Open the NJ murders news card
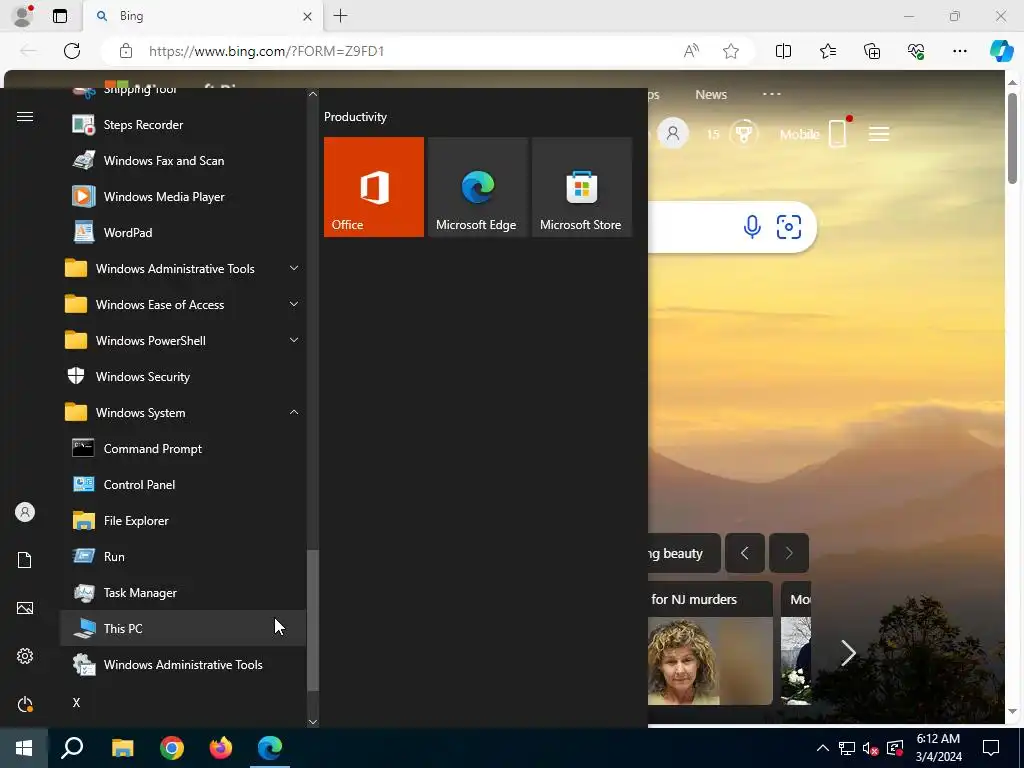Screen dimensions: 1024x768 [710, 643]
